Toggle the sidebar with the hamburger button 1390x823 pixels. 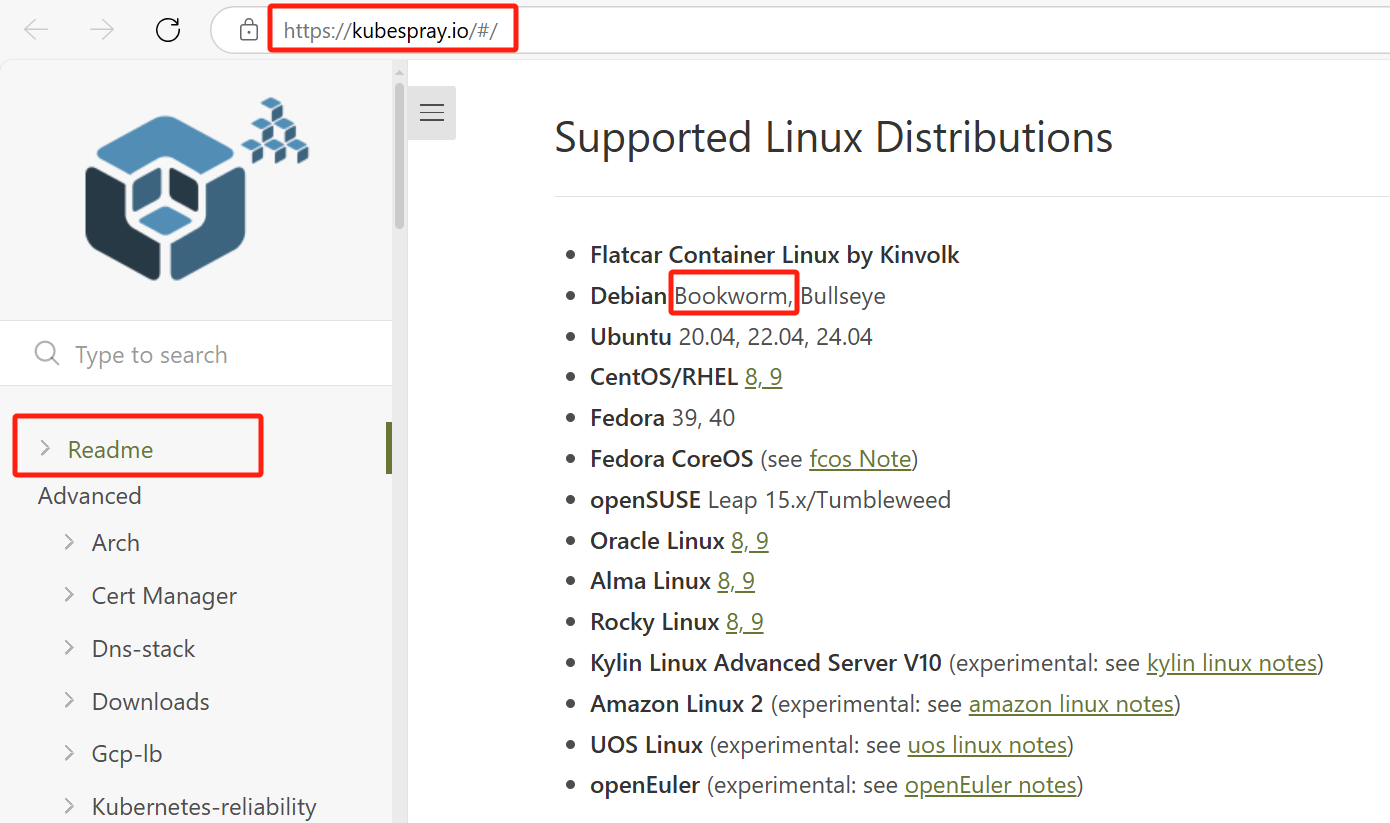(x=432, y=112)
